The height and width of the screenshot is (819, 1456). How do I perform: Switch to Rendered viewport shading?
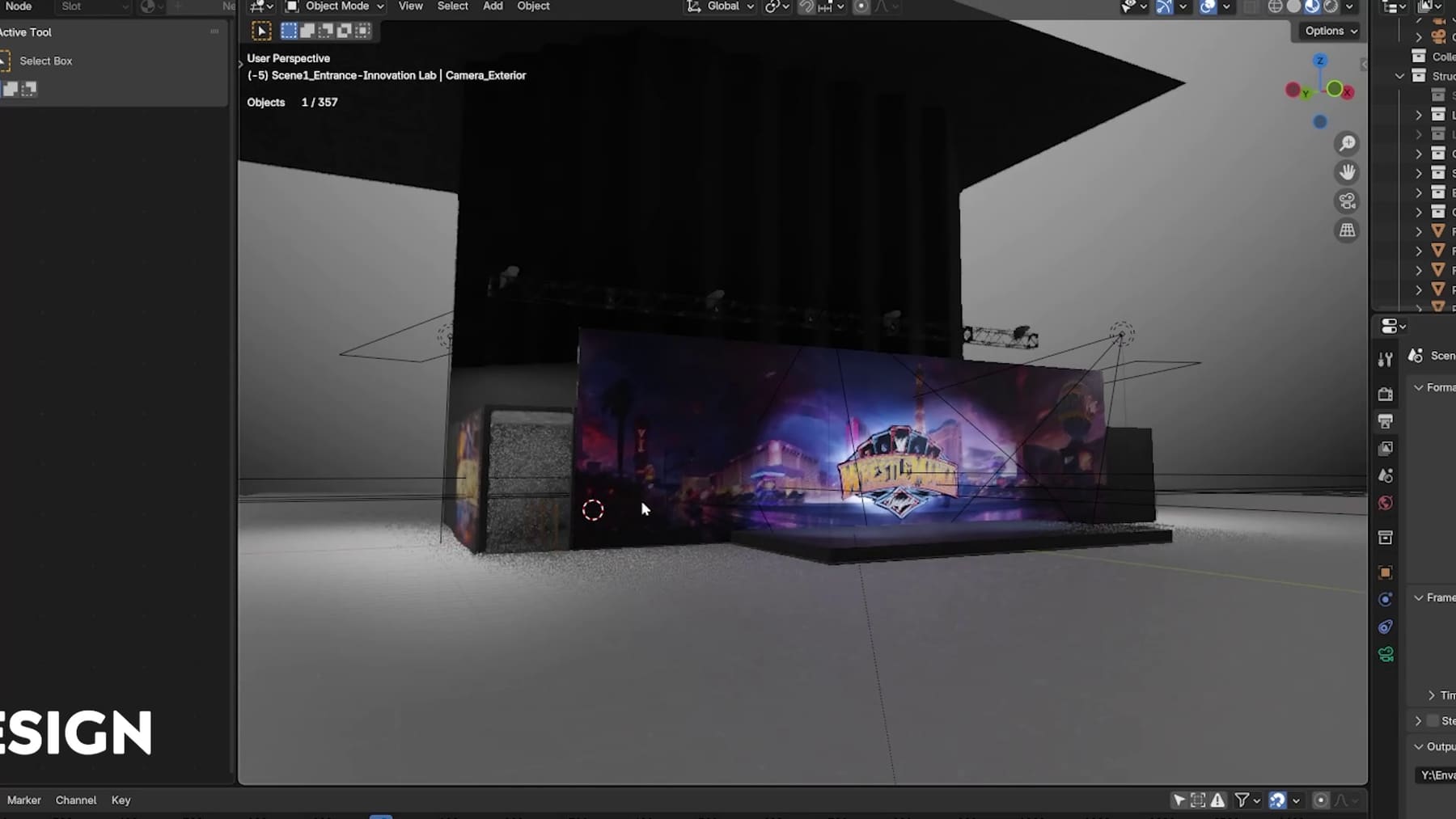(x=1331, y=6)
